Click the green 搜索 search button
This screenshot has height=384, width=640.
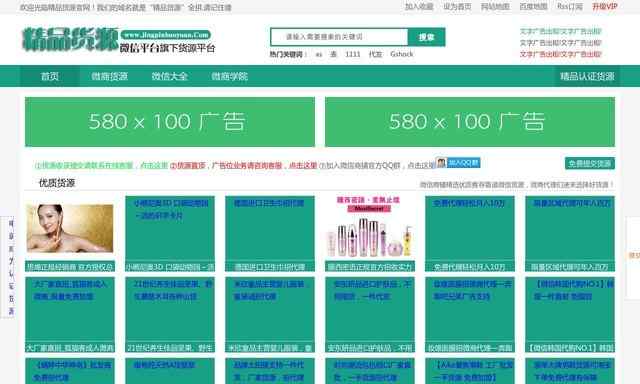coord(427,37)
